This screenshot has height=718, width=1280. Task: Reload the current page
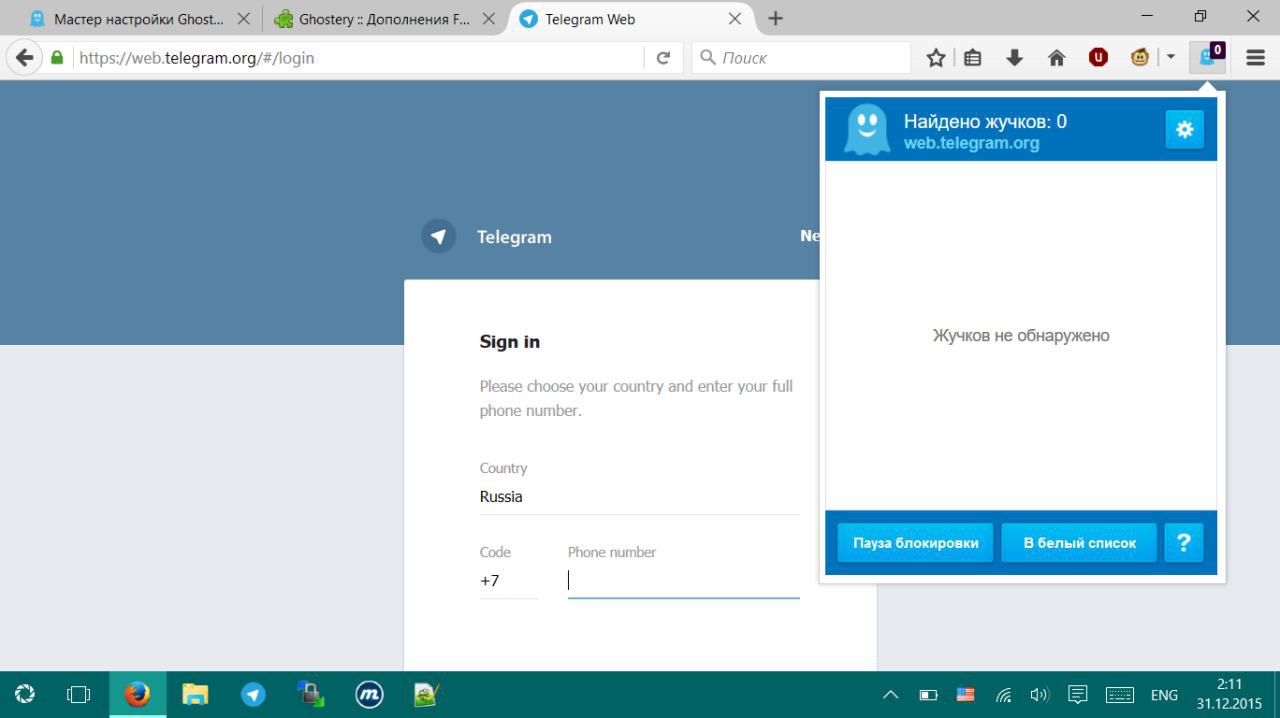tap(663, 58)
